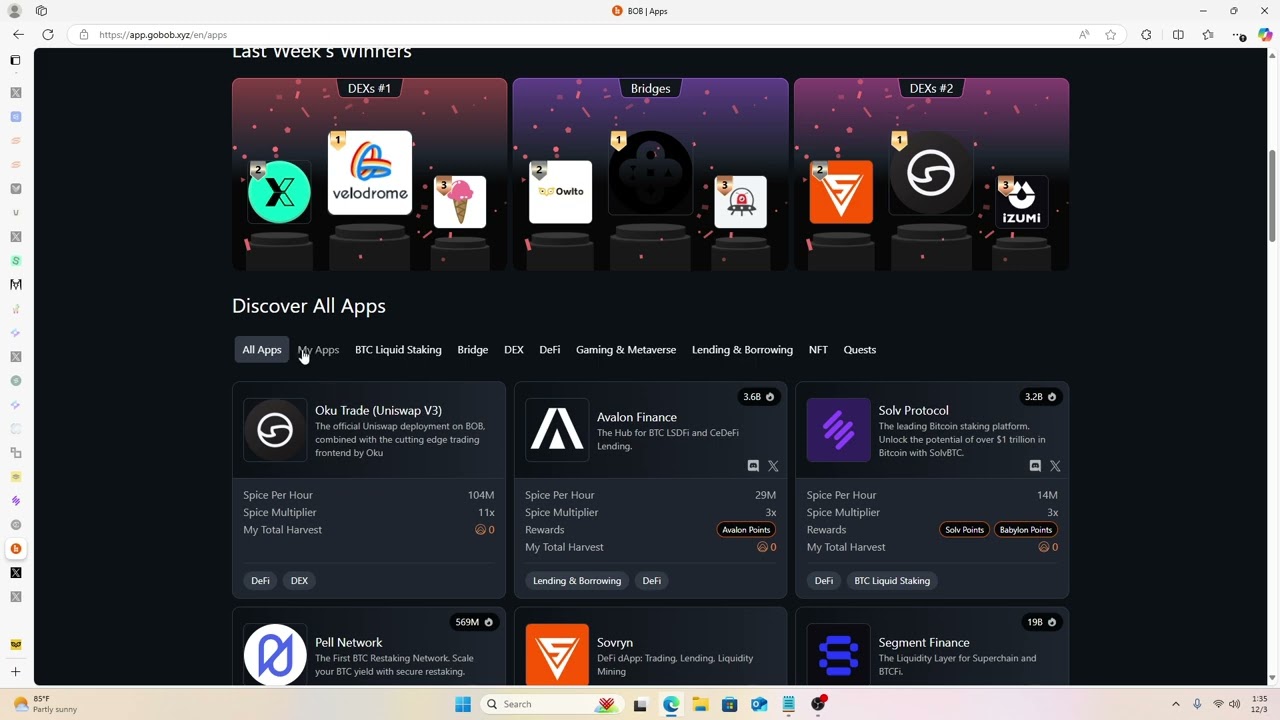Click the Avalon 3.6B votes badge
The height and width of the screenshot is (720, 1280).
pos(759,397)
